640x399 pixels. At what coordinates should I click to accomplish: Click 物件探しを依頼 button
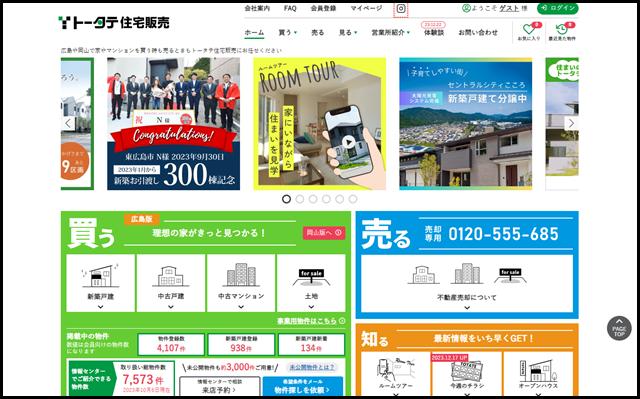coord(302,387)
